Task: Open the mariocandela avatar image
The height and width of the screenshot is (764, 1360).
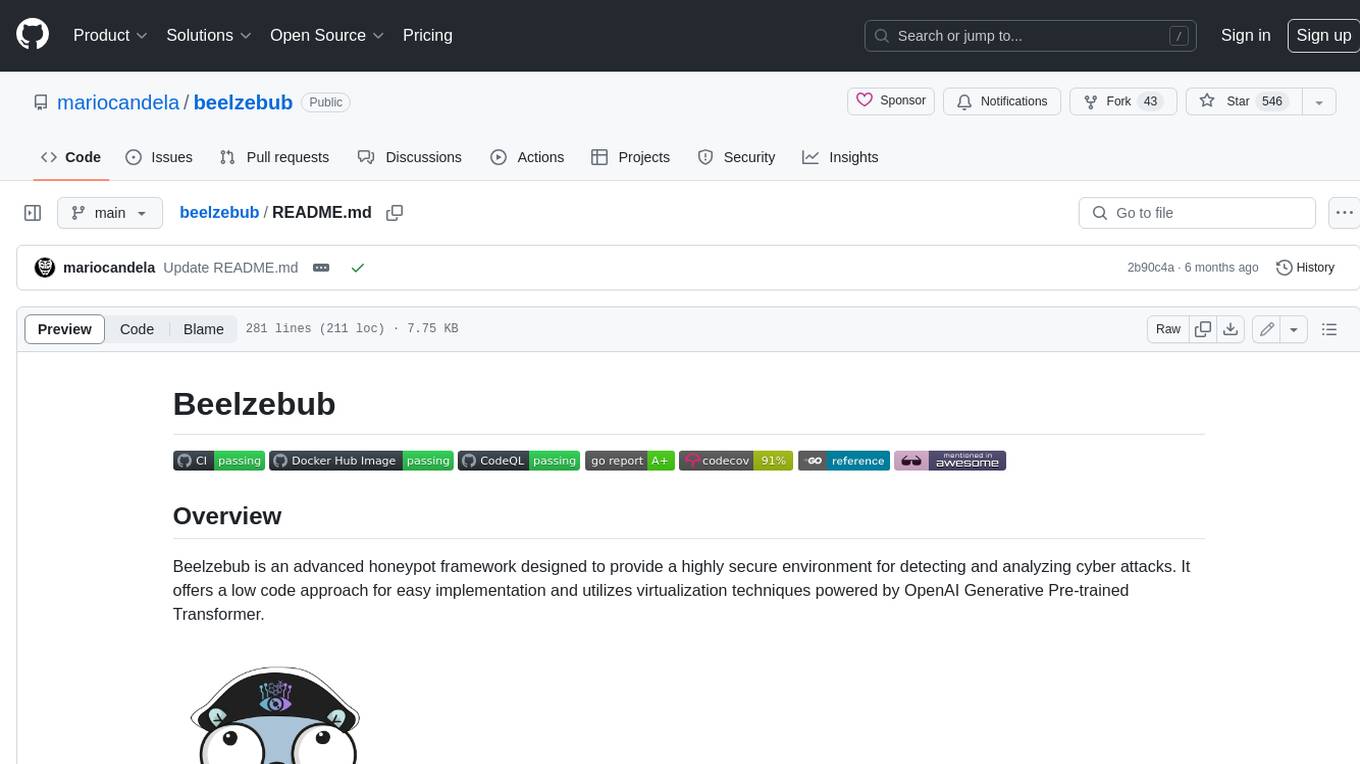Action: [45, 267]
